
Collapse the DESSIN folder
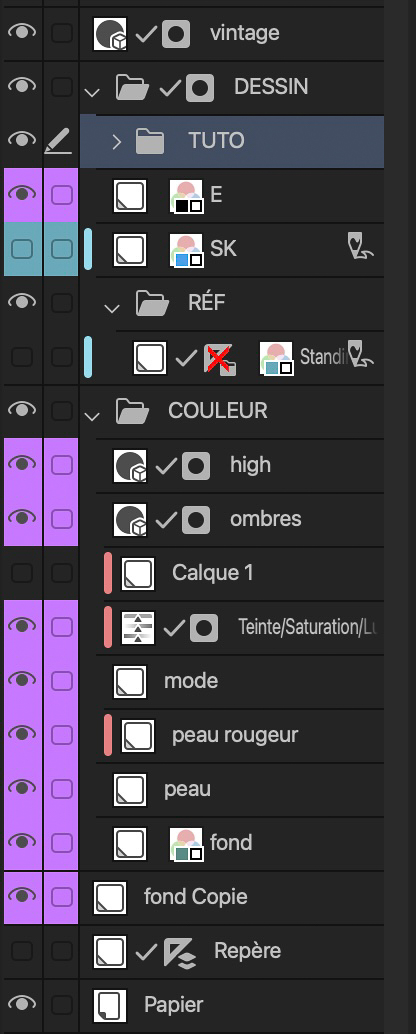click(92, 92)
